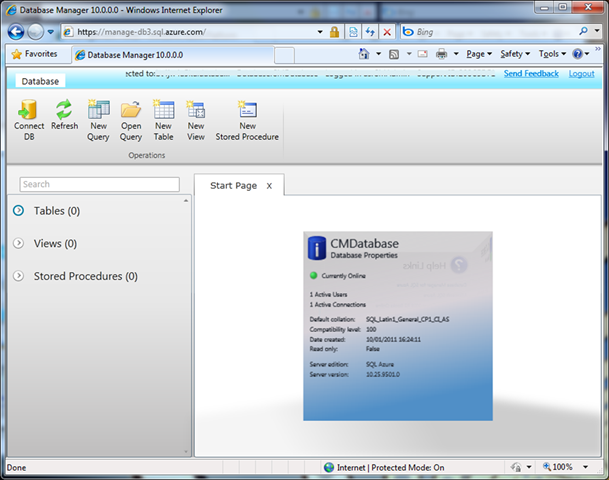Select the Database ribbon tab
The width and height of the screenshot is (609, 480).
[40, 81]
